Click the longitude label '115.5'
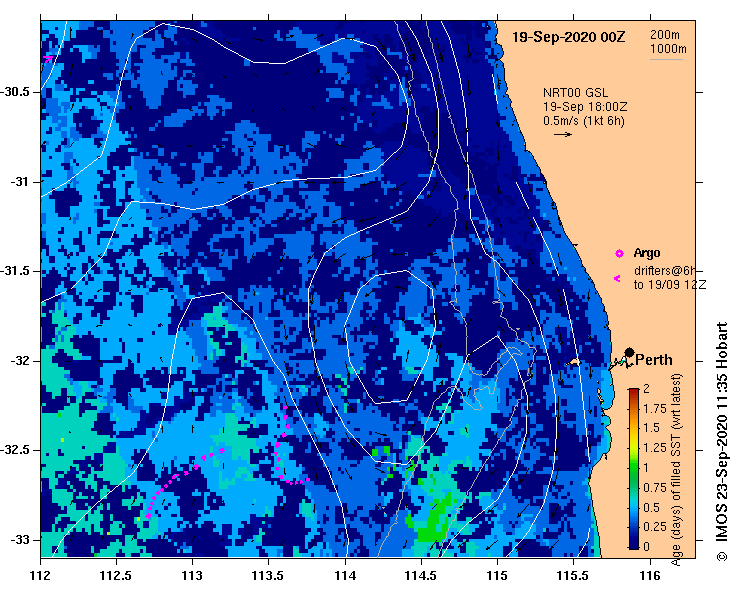 coord(573,576)
